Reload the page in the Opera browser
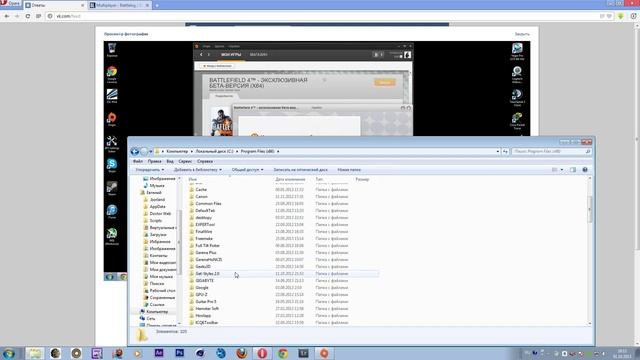This screenshot has height=360, width=640. pyautogui.click(x=28, y=16)
